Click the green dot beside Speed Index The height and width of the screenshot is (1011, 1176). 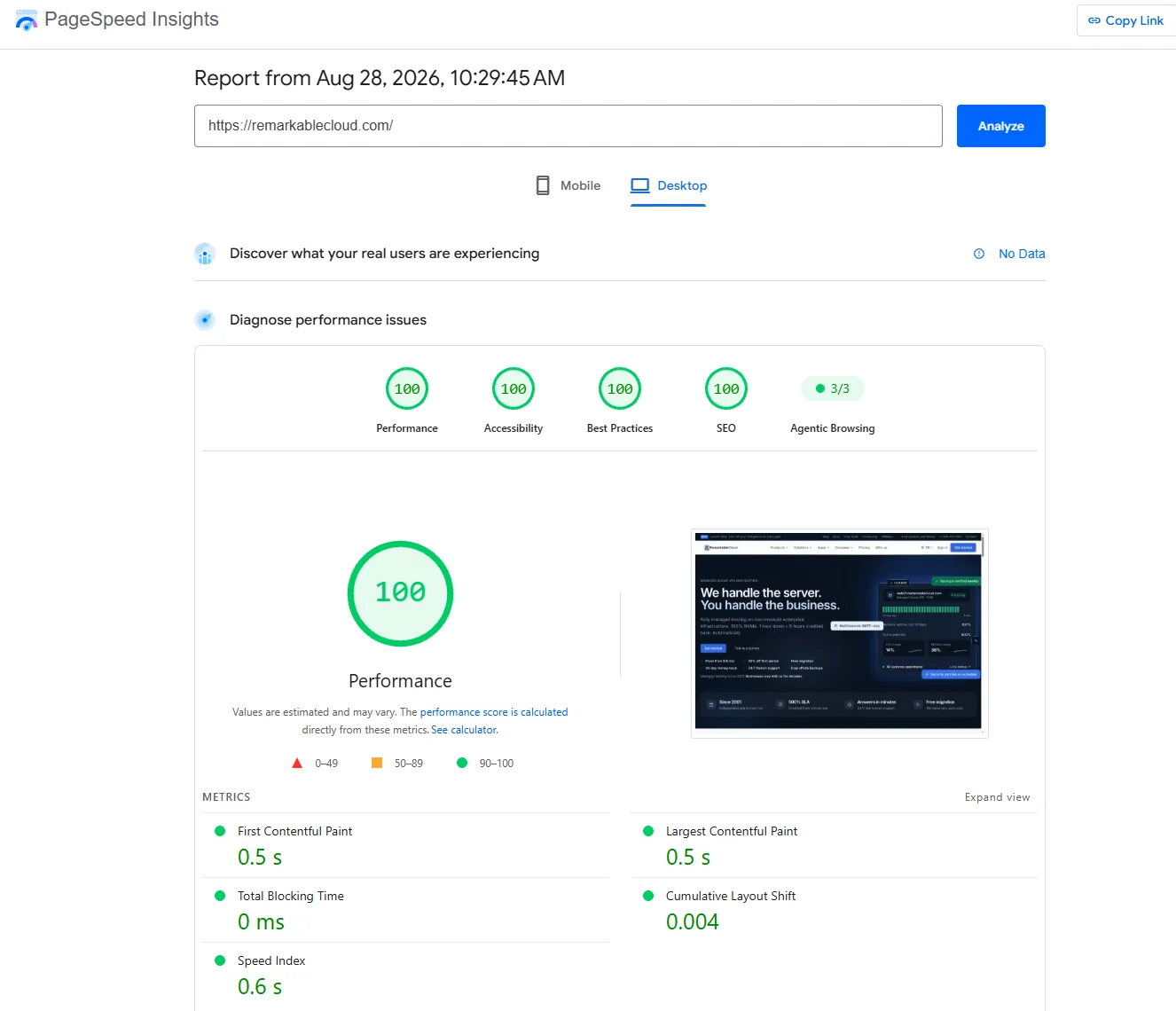click(220, 960)
